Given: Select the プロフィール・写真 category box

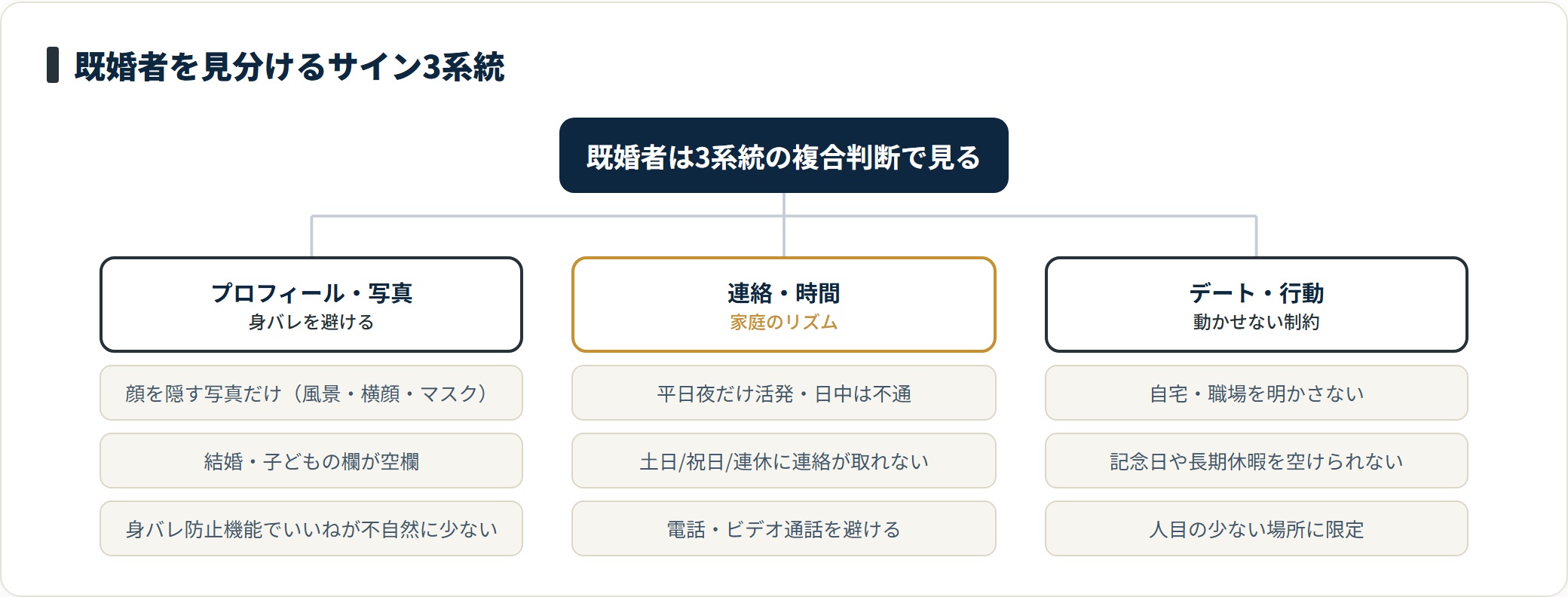Looking at the screenshot, I should 311,305.
